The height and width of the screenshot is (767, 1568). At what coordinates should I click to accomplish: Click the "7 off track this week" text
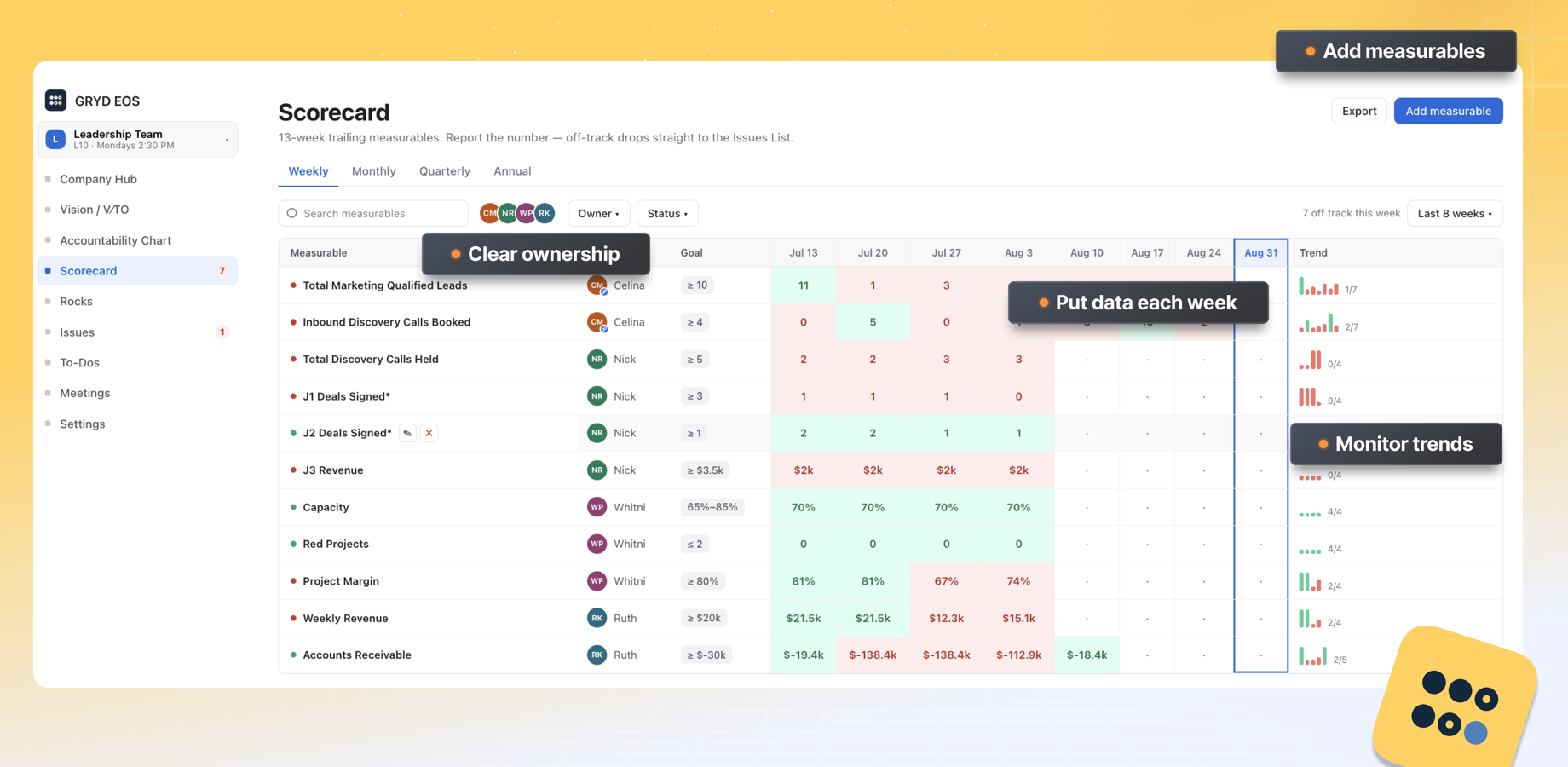coord(1351,213)
